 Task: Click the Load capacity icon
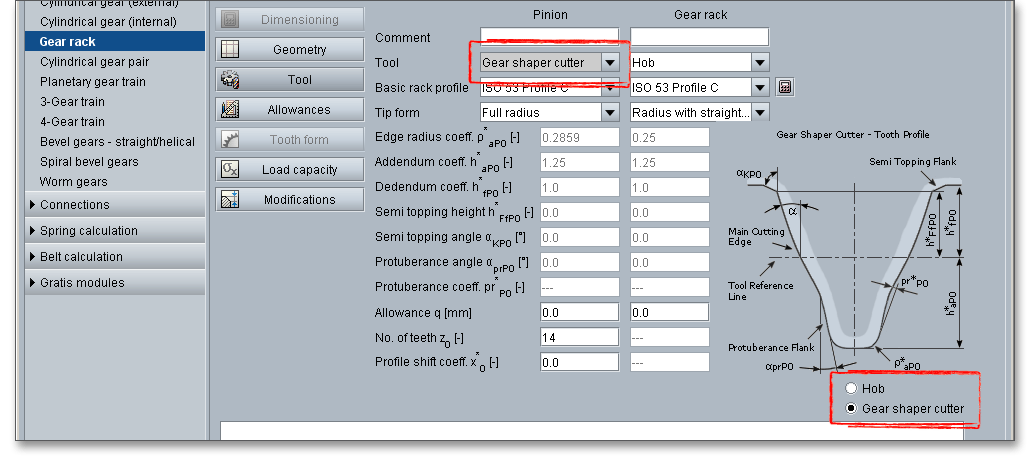coord(230,169)
